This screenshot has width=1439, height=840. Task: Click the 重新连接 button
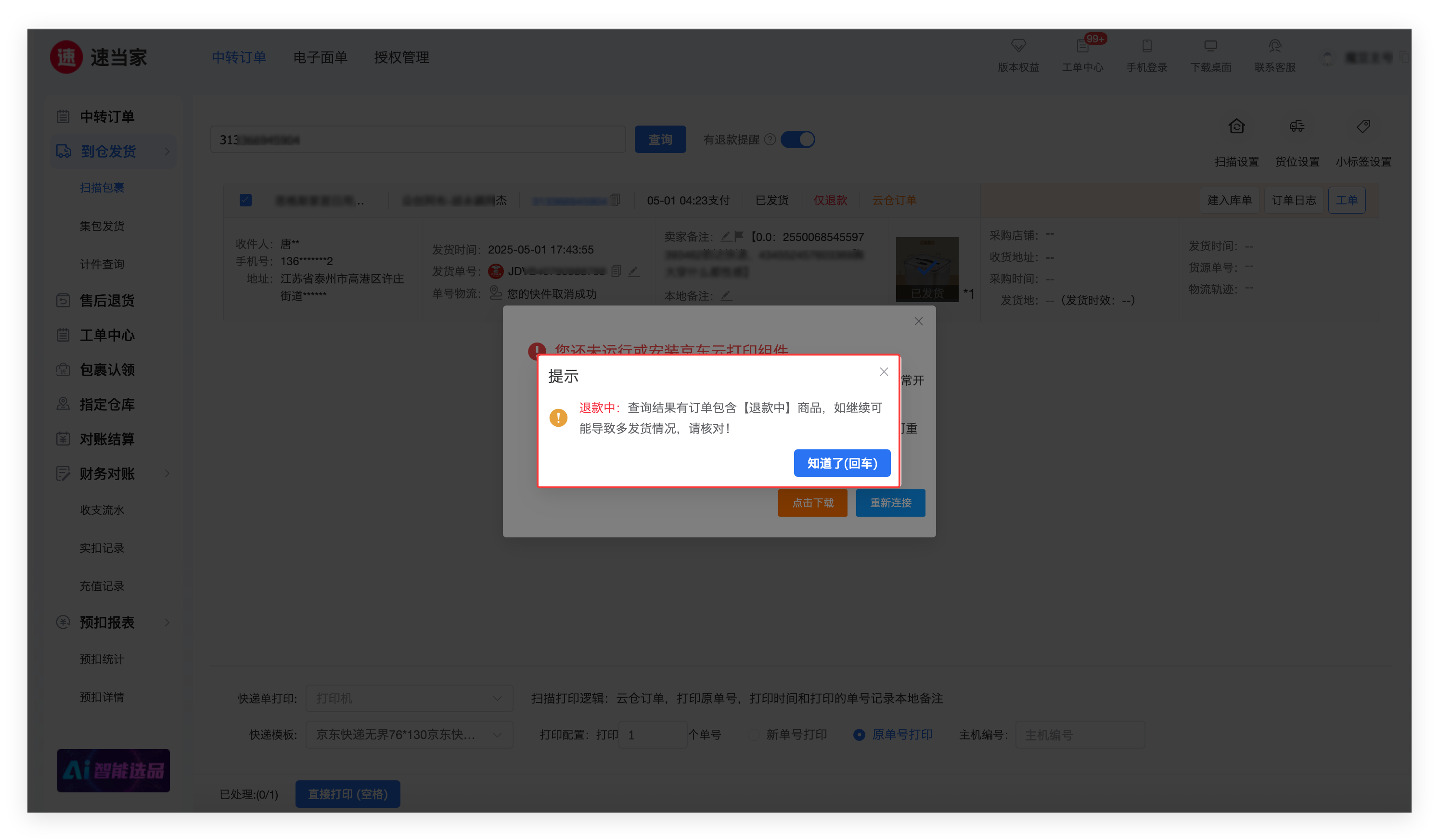click(x=890, y=503)
